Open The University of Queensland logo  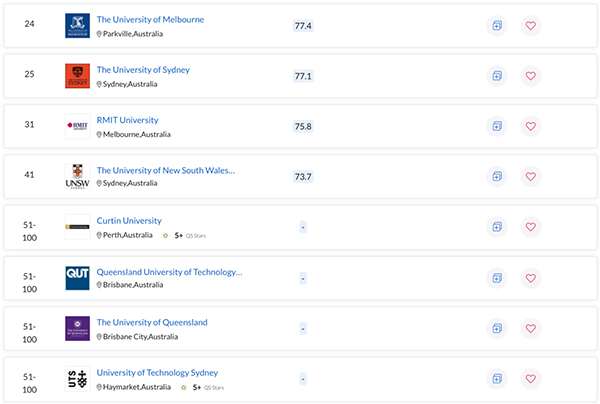point(77,328)
